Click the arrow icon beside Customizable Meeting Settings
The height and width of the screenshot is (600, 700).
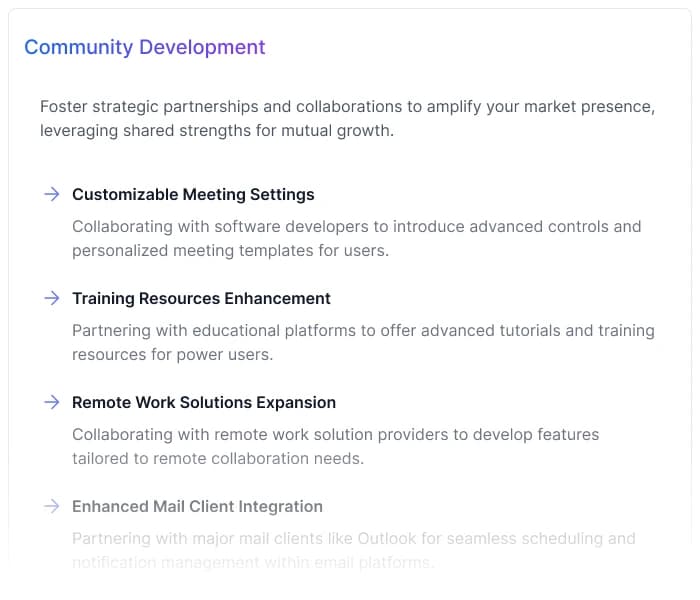click(51, 194)
